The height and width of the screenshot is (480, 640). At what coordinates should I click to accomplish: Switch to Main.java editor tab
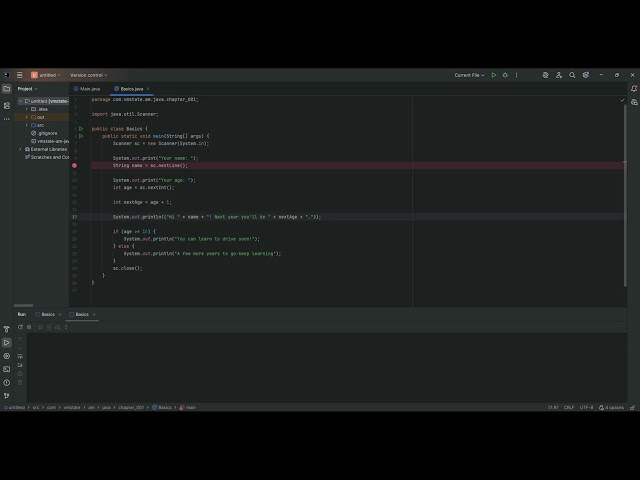click(x=87, y=89)
